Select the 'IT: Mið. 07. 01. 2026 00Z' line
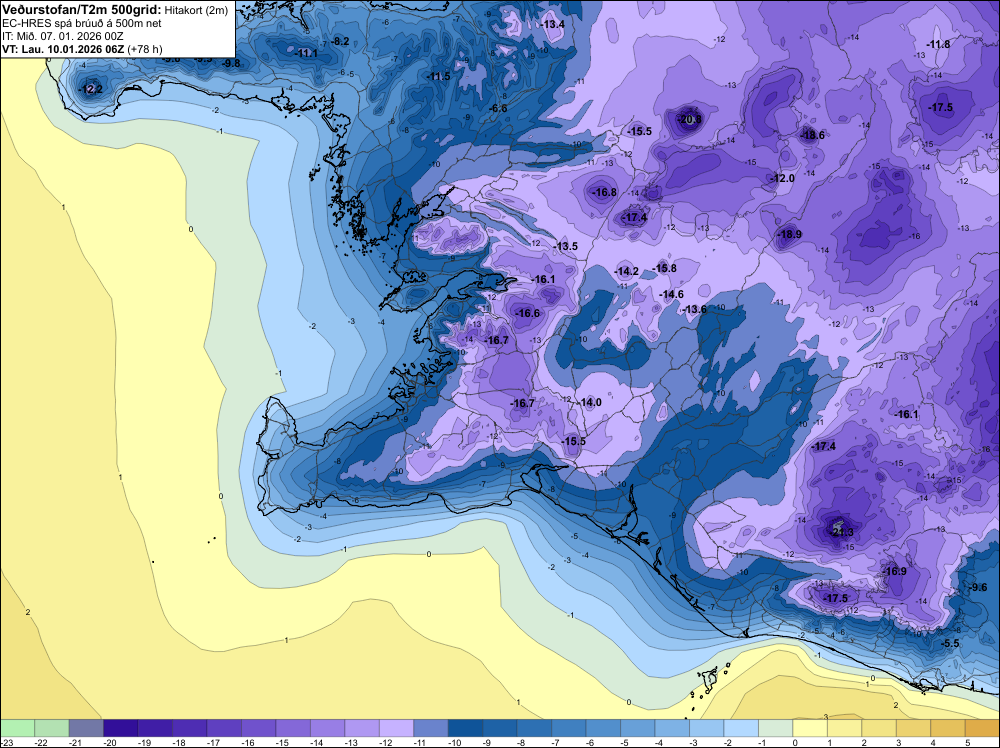Screen dimensions: 1000x748 pos(62,36)
